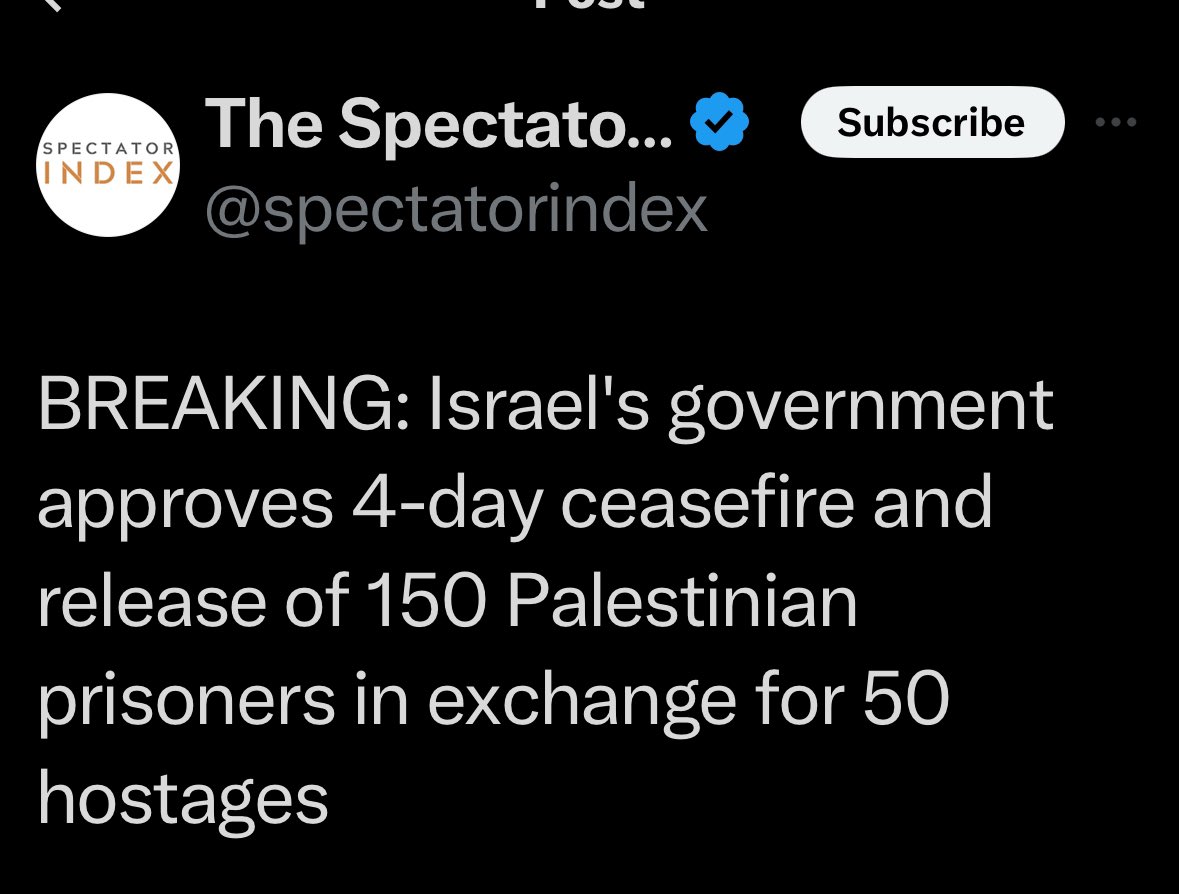Screen dimensions: 1179x894
Task: Go back using the top-left arrow
Action: [x=51, y=4]
